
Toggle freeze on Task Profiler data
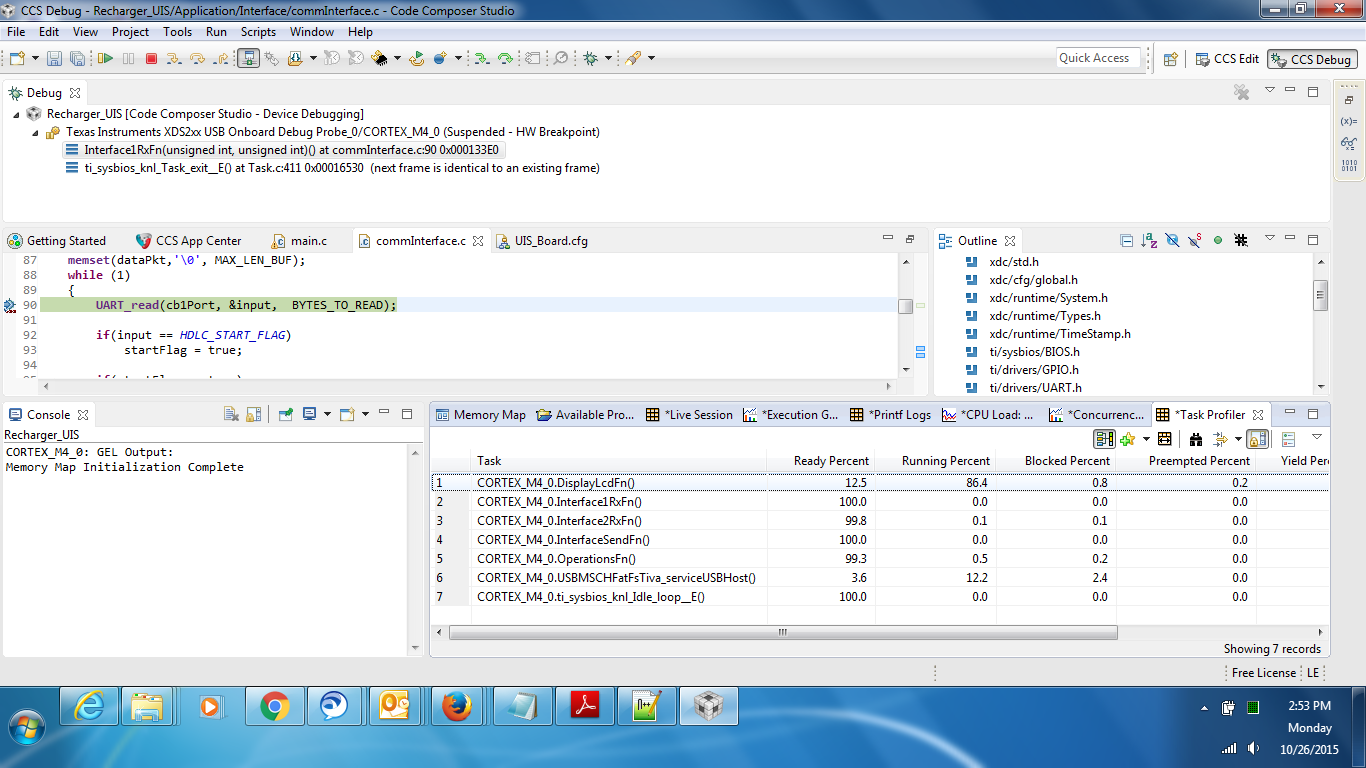pos(1257,438)
